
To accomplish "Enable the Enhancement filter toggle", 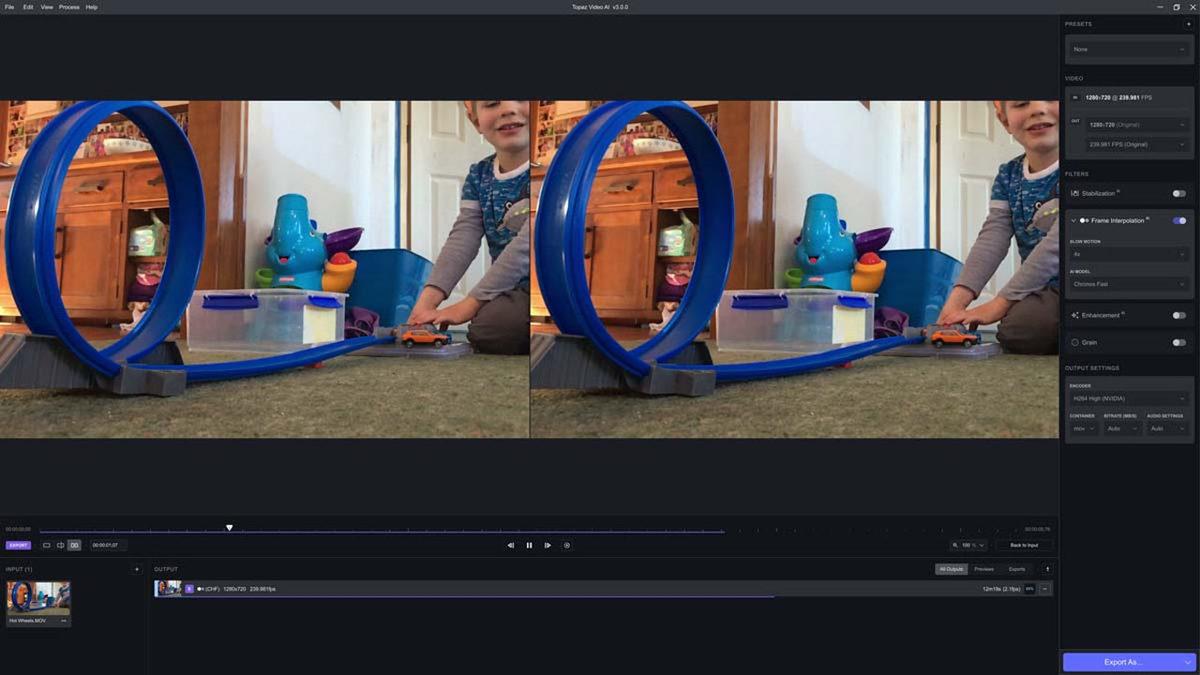I will tap(1178, 315).
